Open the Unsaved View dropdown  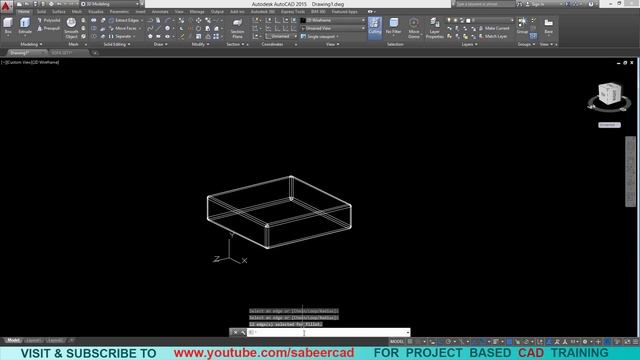333,28
